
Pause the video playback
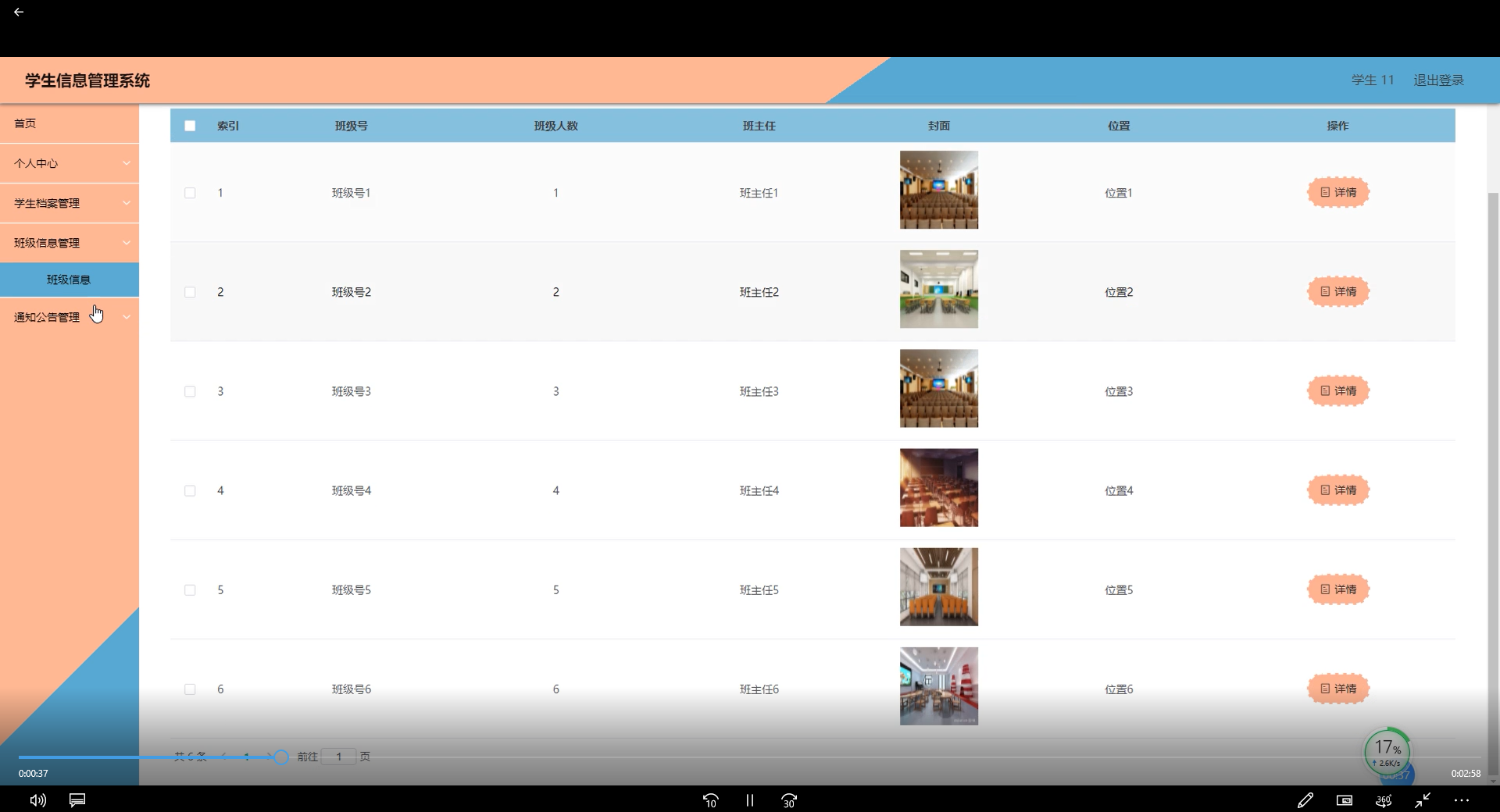coord(750,800)
